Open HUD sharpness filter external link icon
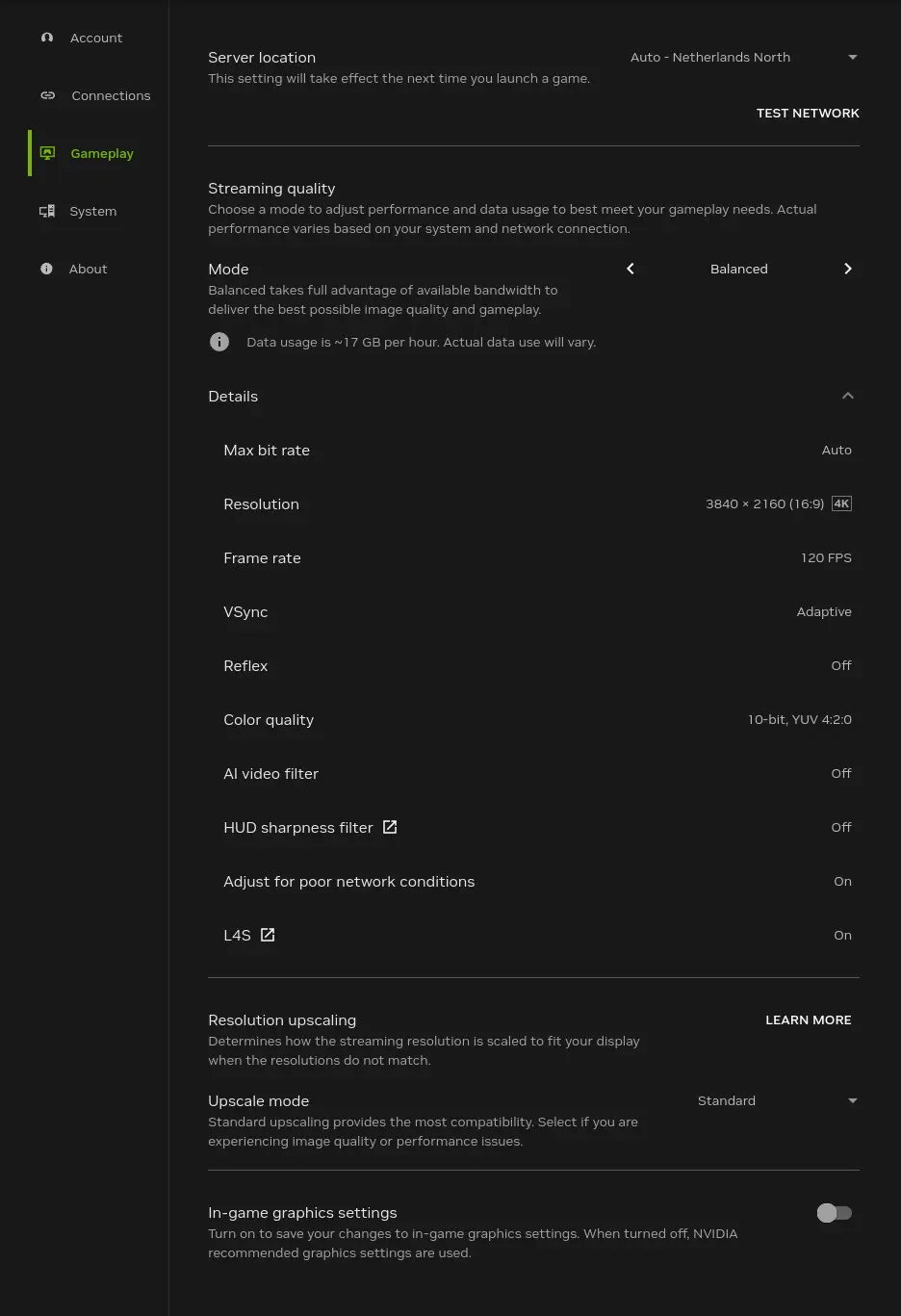 click(390, 827)
